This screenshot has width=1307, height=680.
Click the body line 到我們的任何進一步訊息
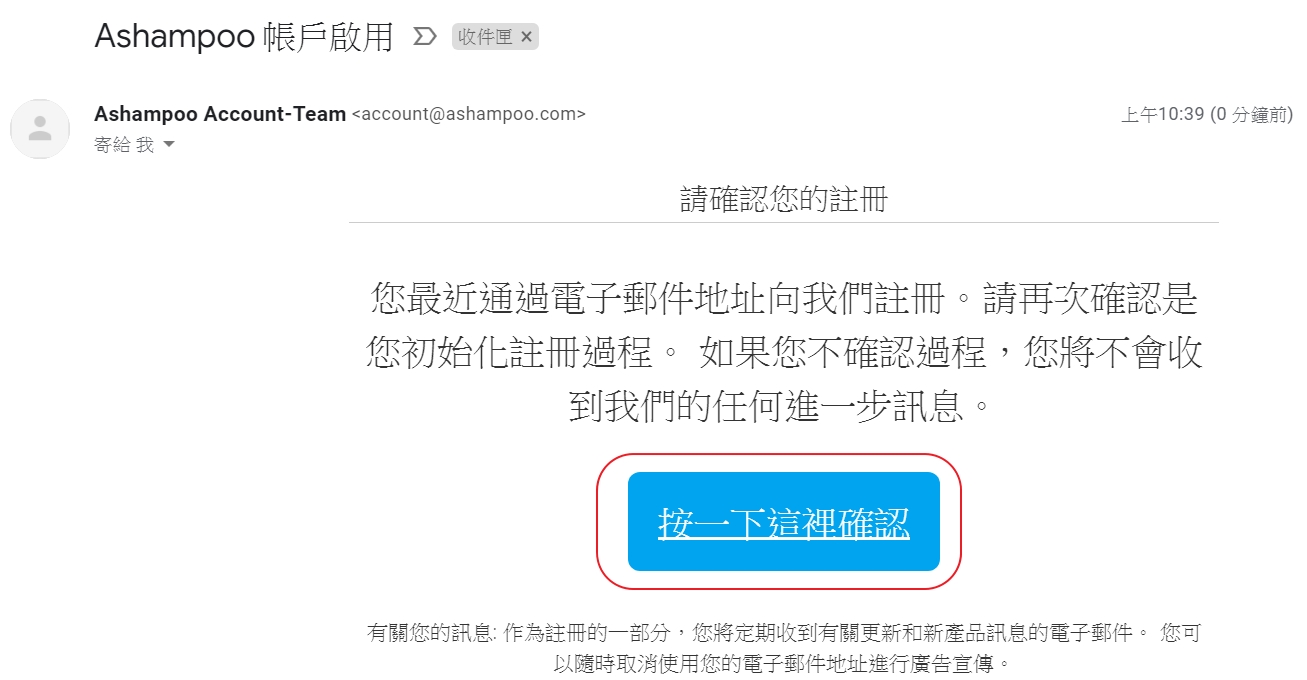click(784, 406)
